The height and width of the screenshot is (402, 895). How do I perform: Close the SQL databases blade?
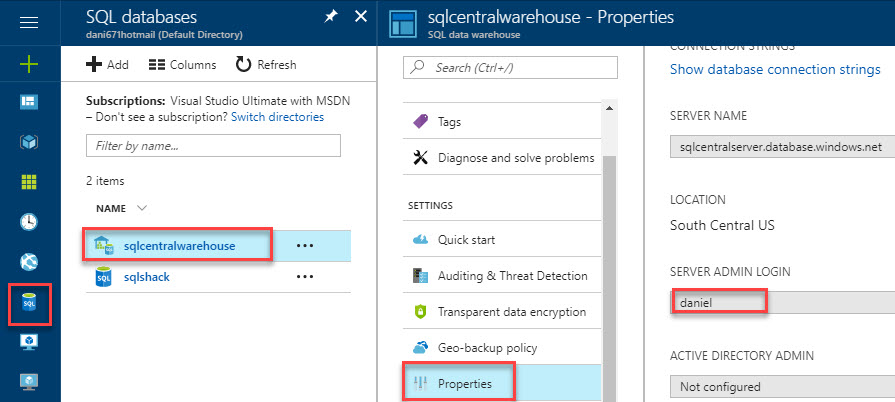[361, 17]
